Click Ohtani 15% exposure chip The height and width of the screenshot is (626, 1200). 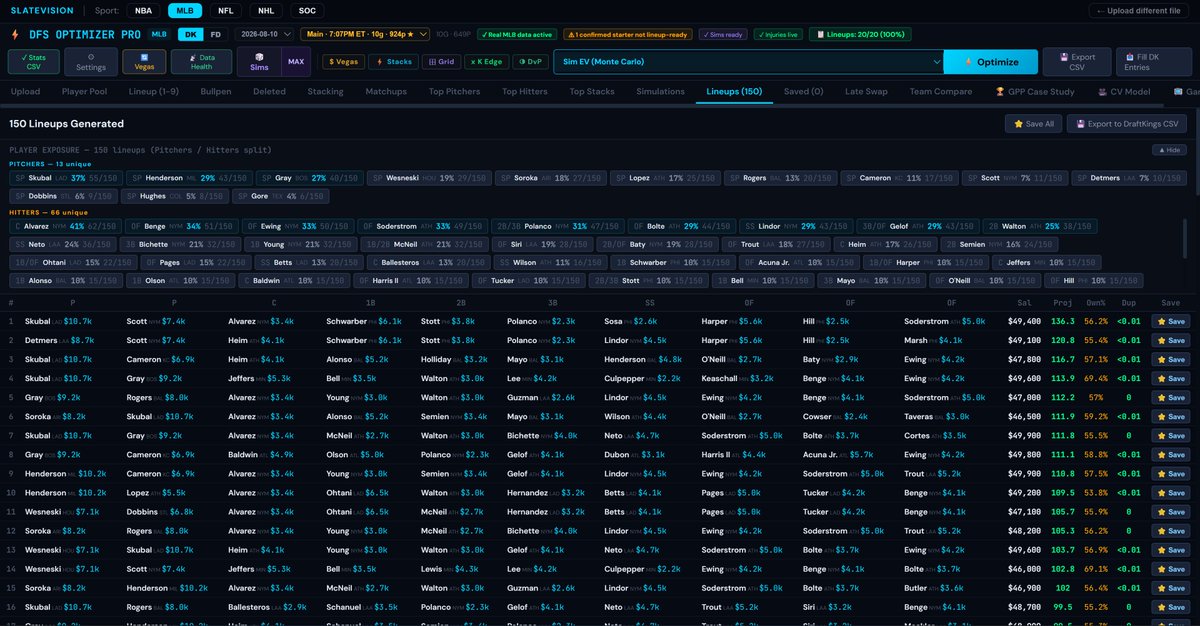(72, 262)
